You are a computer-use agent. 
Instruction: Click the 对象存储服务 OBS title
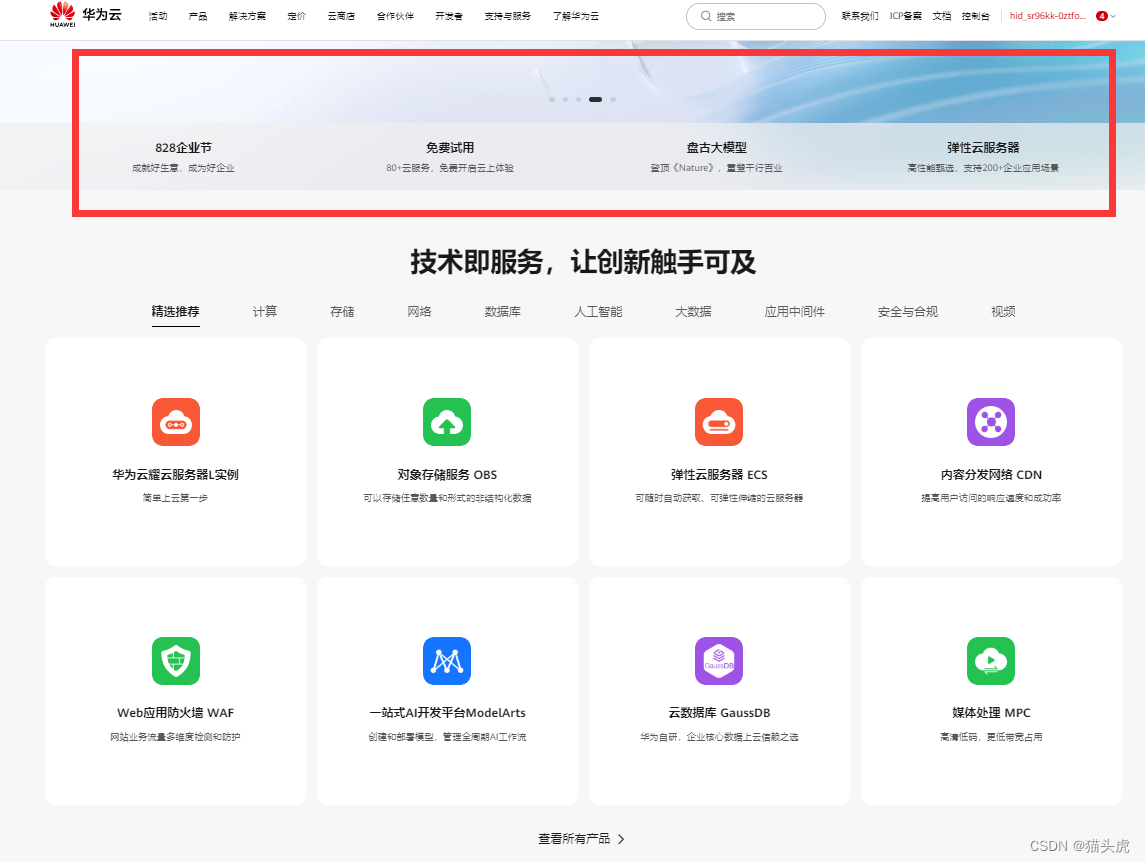coord(447,475)
